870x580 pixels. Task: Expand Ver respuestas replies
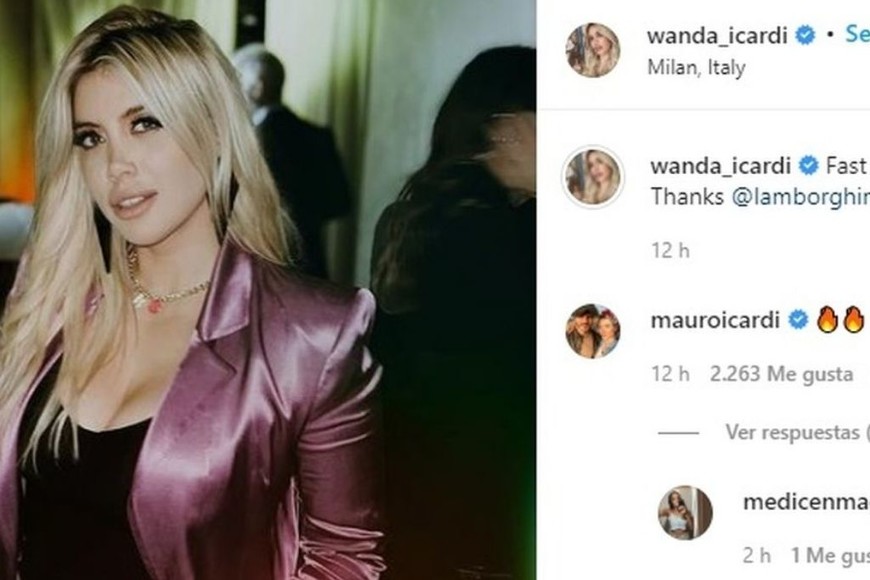coord(797,432)
